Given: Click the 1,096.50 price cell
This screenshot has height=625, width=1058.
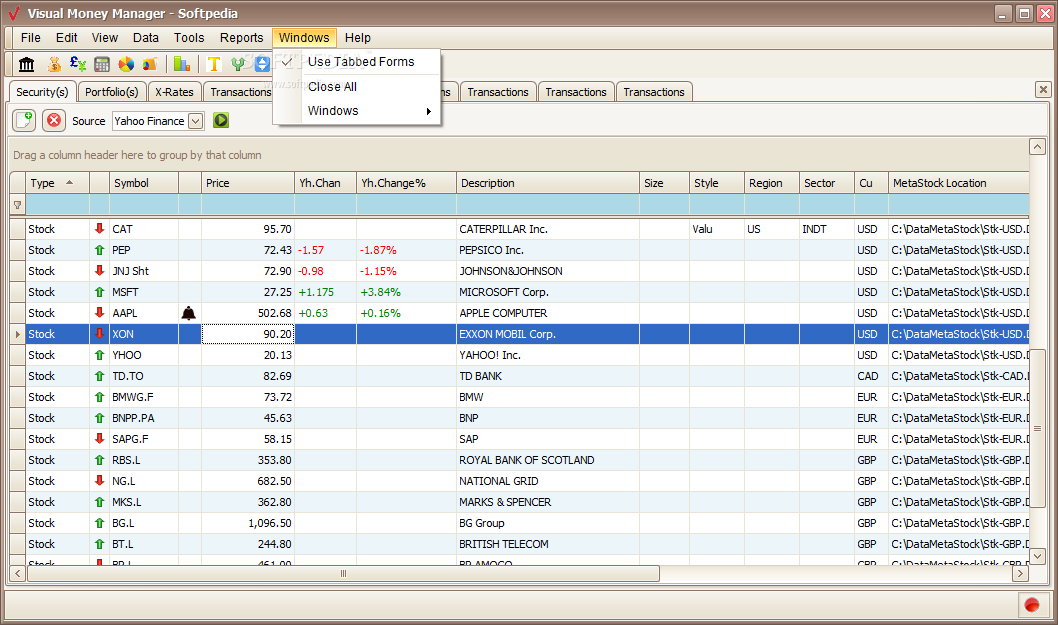Looking at the screenshot, I should point(248,523).
